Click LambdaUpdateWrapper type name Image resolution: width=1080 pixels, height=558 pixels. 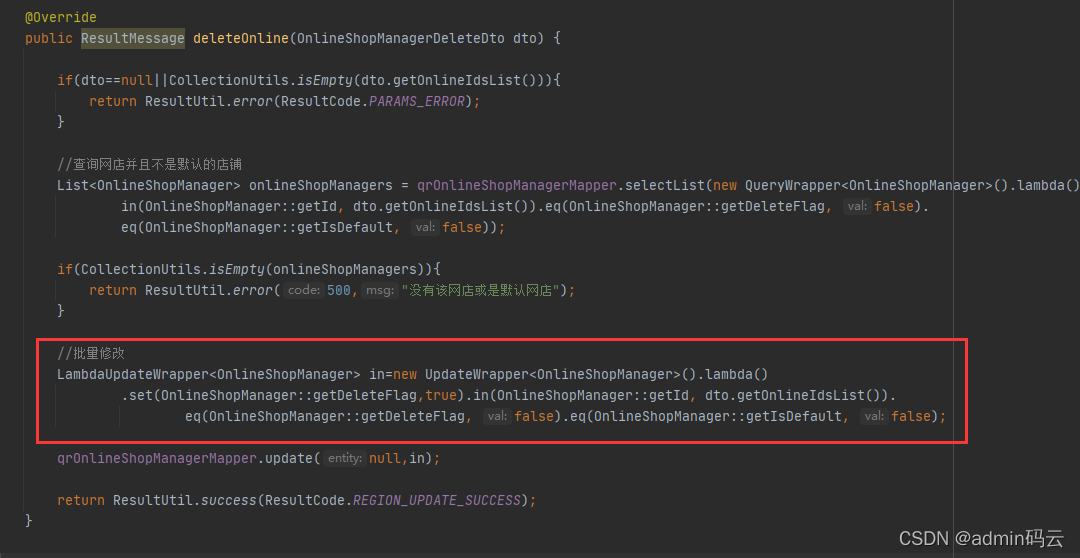[132, 375]
